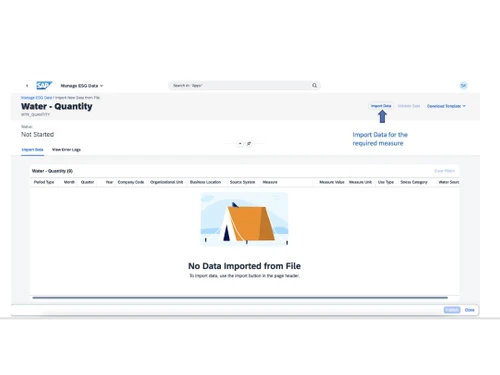Screen dimensions: 500x375
Task: Click the search field in the header
Action: point(244,86)
